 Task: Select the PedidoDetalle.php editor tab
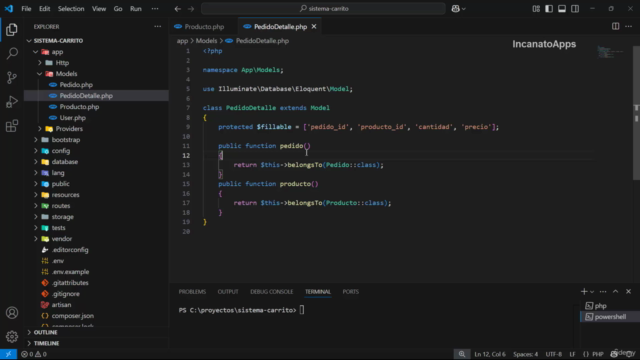(280, 27)
